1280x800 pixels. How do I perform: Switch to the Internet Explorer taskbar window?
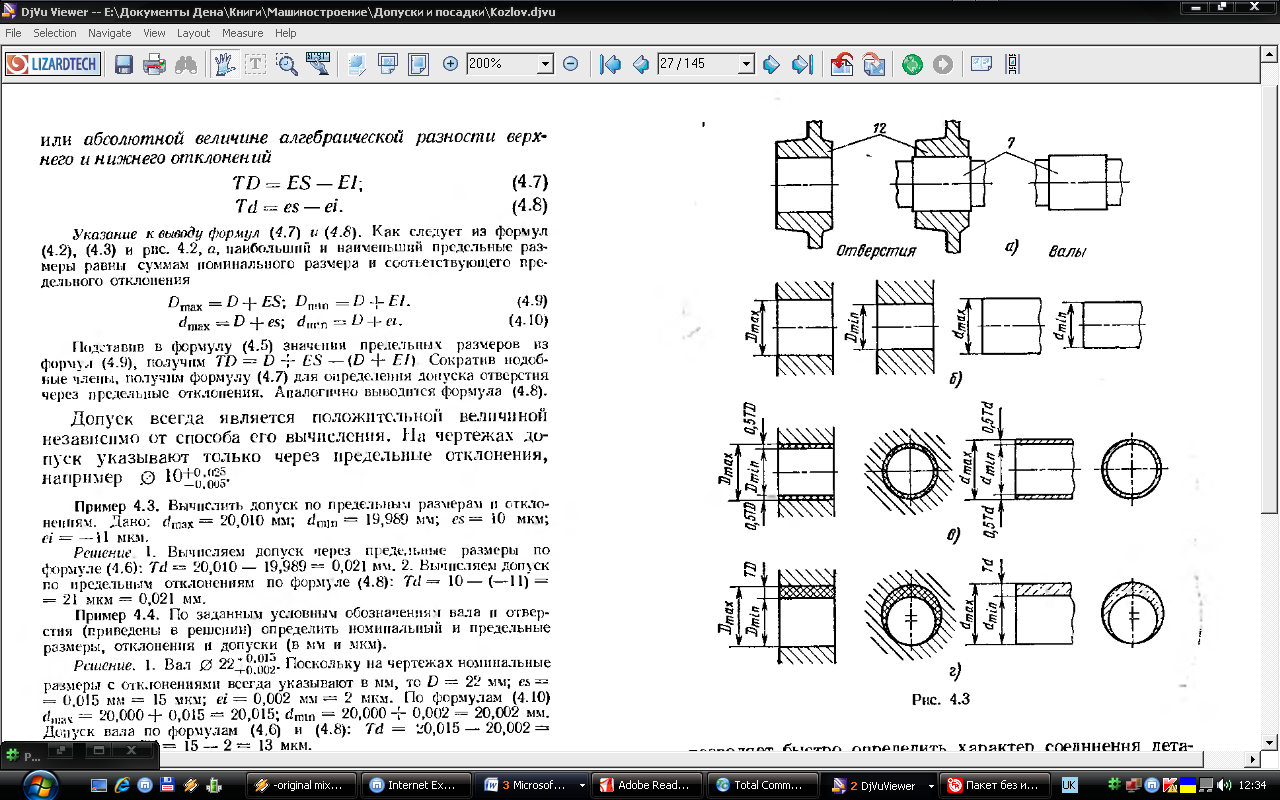point(416,785)
